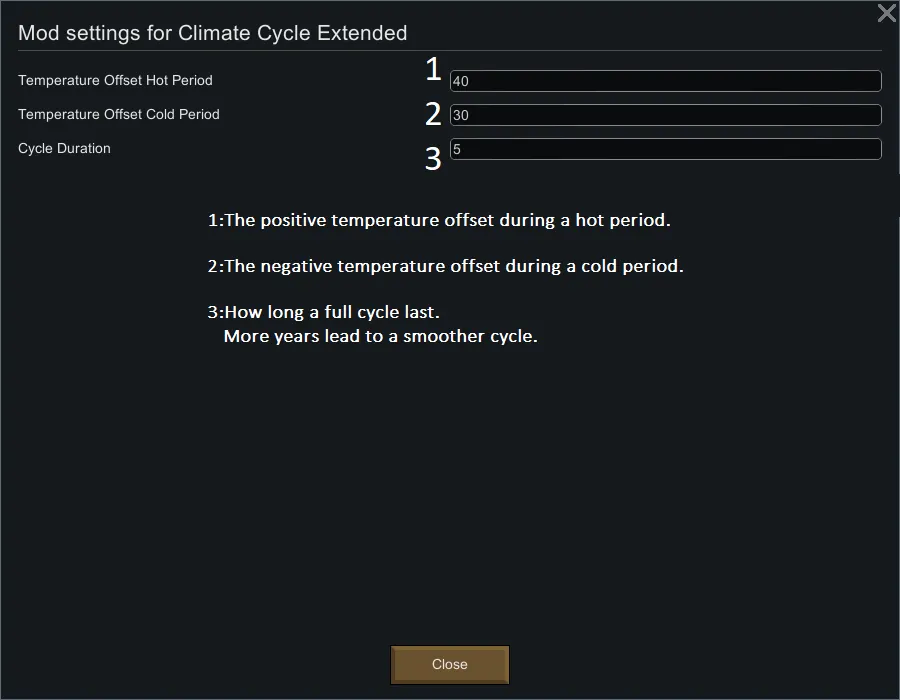The image size is (900, 700).
Task: Click the value 5 in the cycle duration field
Action: click(x=456, y=150)
